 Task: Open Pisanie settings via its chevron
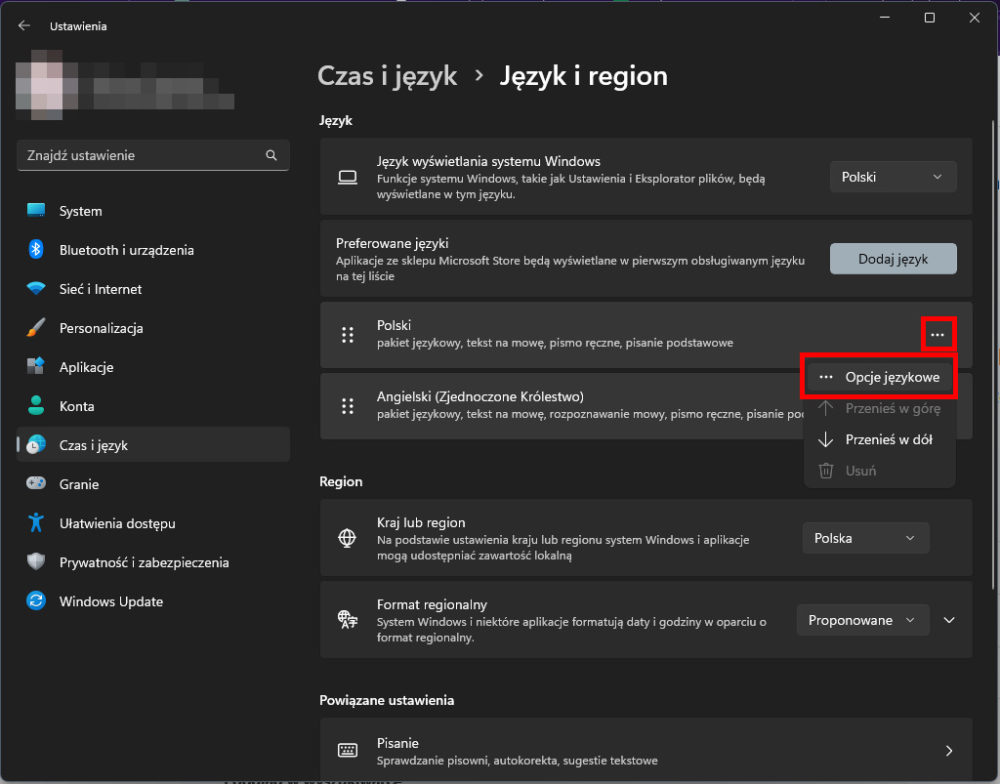(949, 751)
